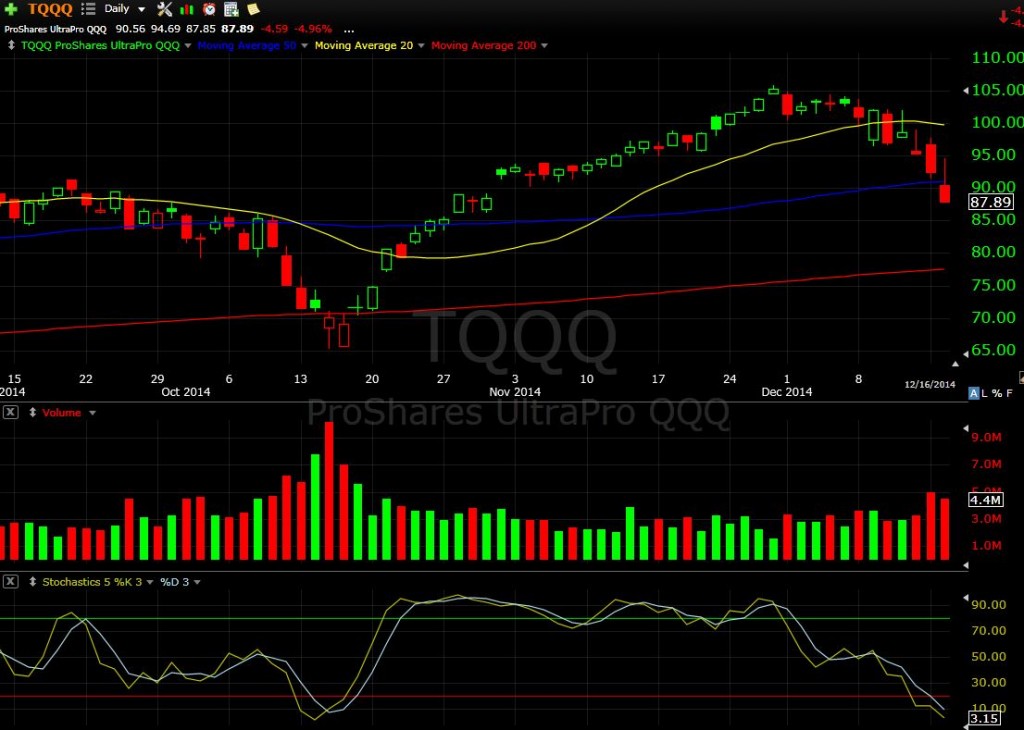Close the Volume pane with X
Viewport: 1024px width, 730px height.
point(10,412)
